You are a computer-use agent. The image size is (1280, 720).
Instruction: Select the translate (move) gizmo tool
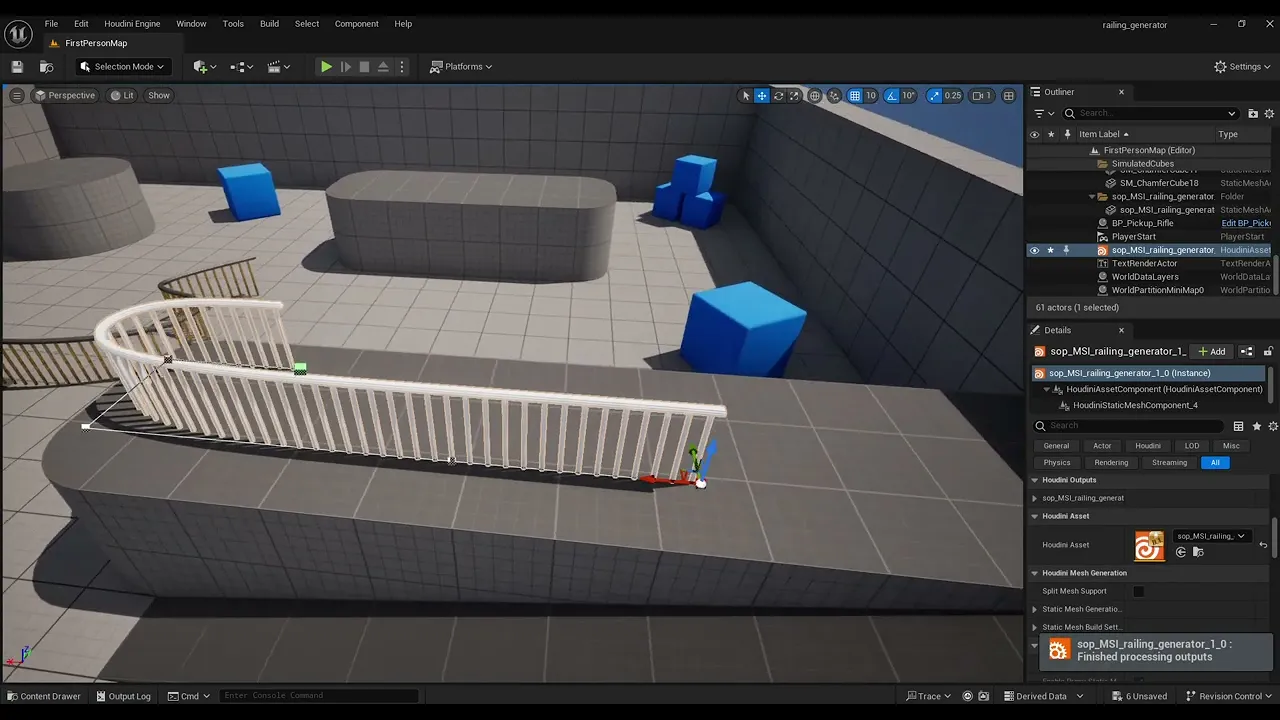point(762,96)
